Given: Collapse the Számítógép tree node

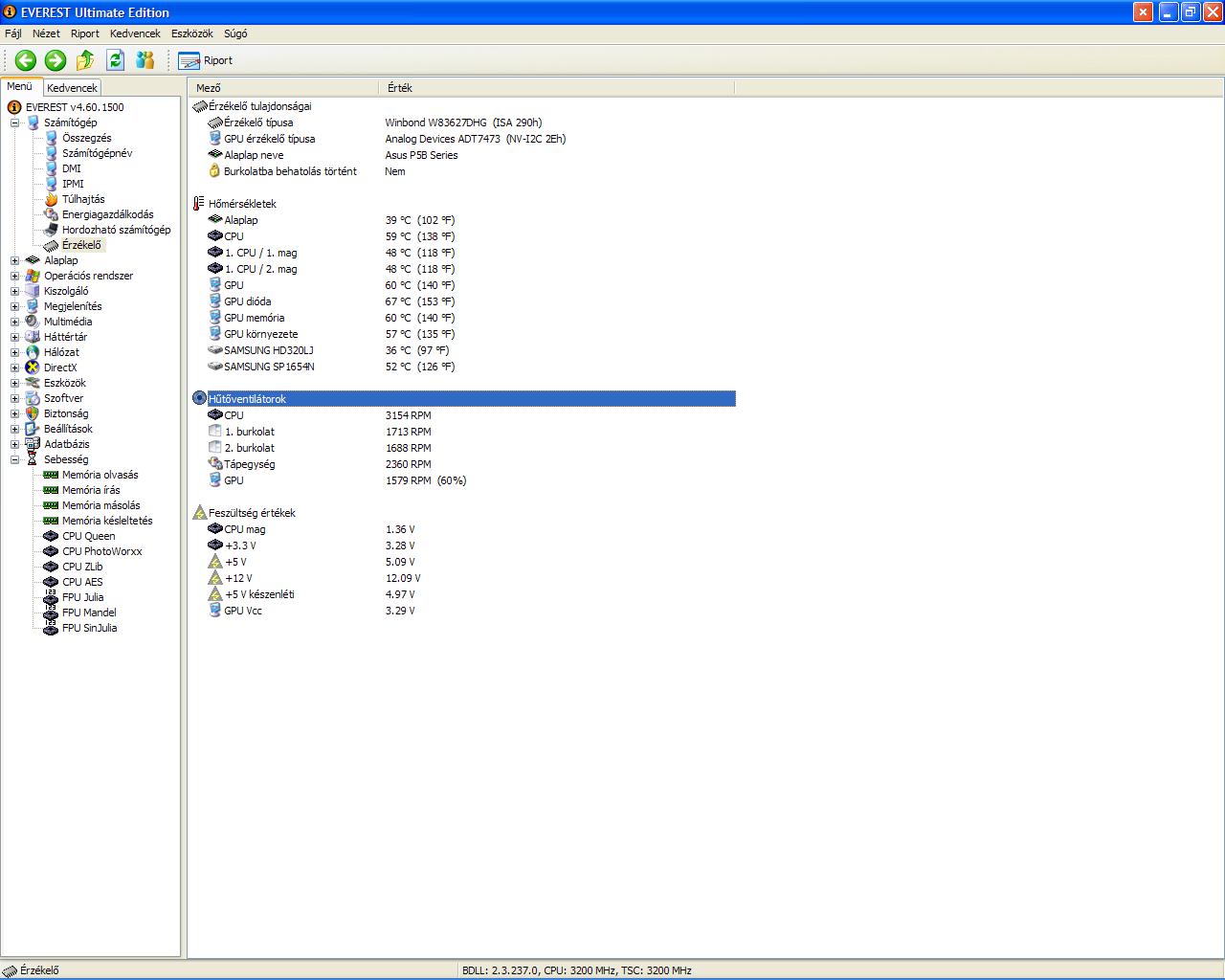Looking at the screenshot, I should tap(14, 122).
